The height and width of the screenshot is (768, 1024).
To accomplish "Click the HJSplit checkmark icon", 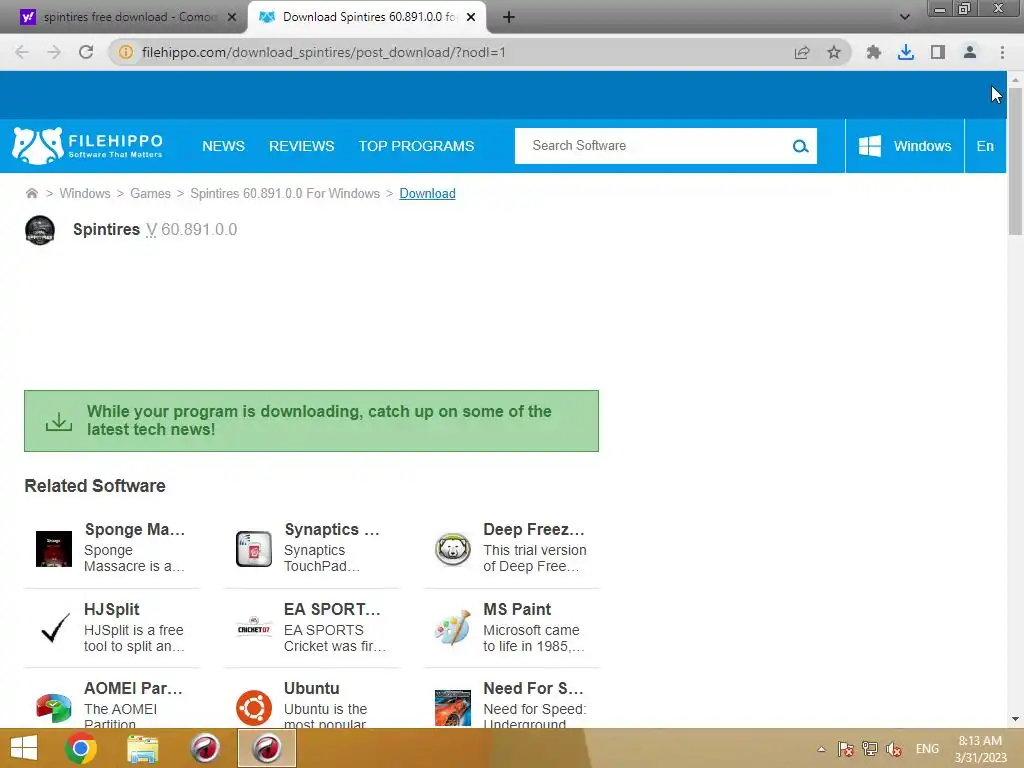I will [55, 628].
